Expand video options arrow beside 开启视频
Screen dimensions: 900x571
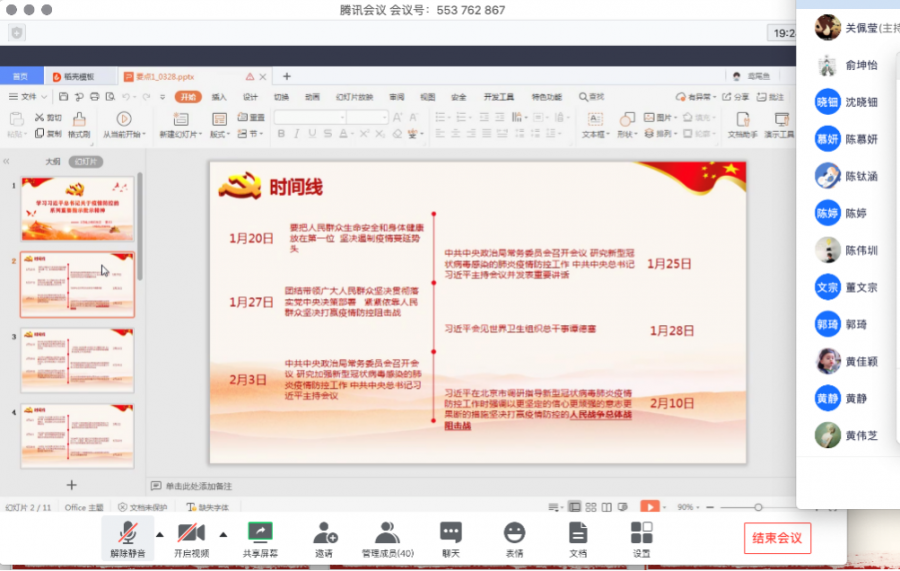[x=223, y=533]
